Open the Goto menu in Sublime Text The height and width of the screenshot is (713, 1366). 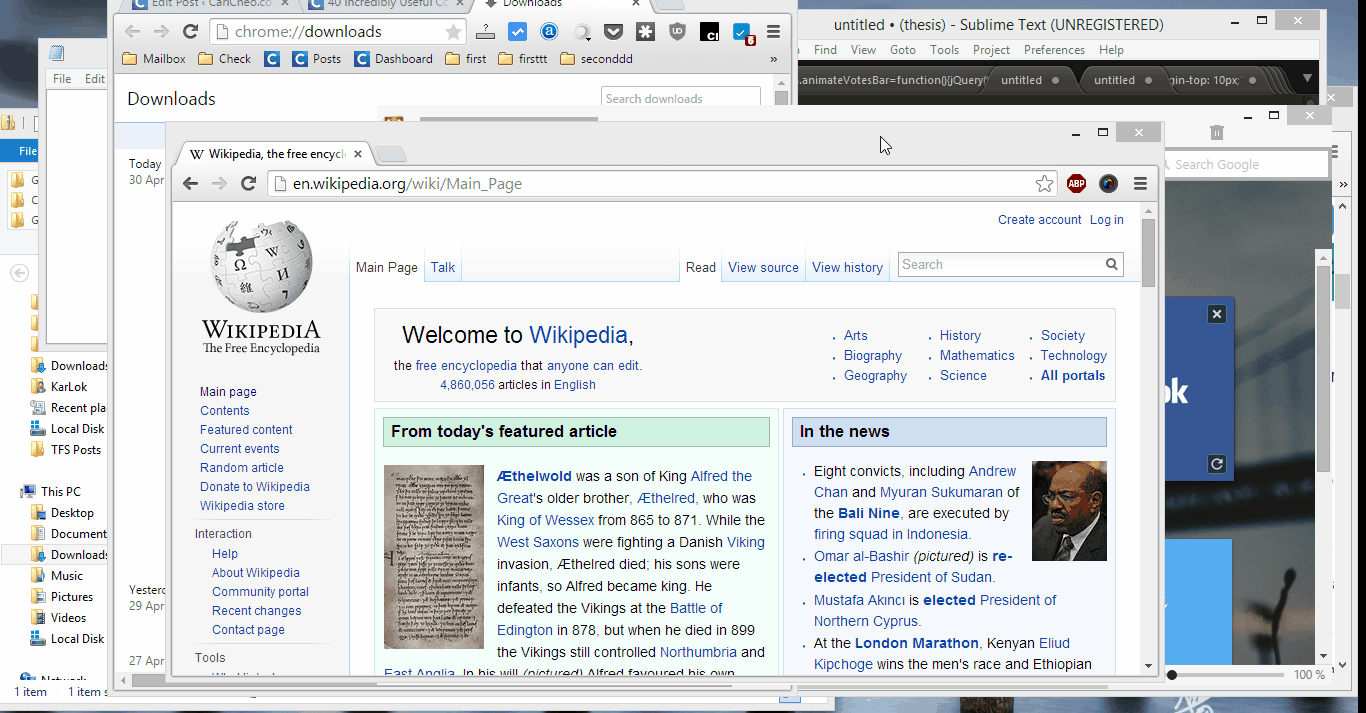(x=902, y=50)
